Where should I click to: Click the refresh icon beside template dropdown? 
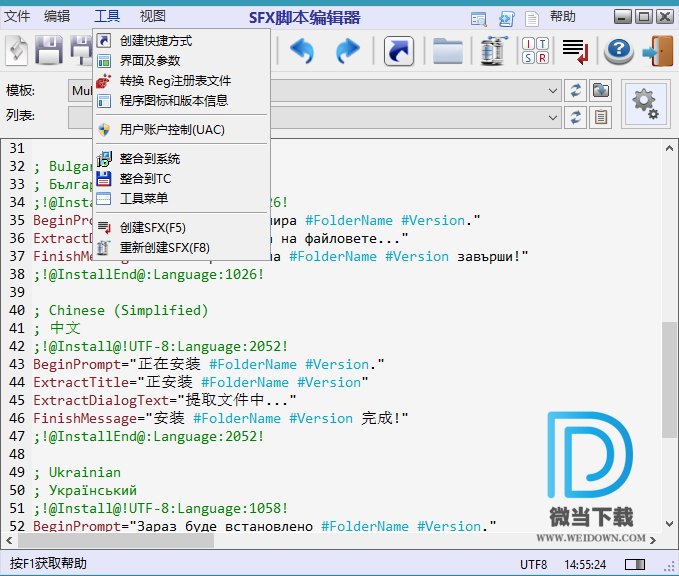point(575,91)
